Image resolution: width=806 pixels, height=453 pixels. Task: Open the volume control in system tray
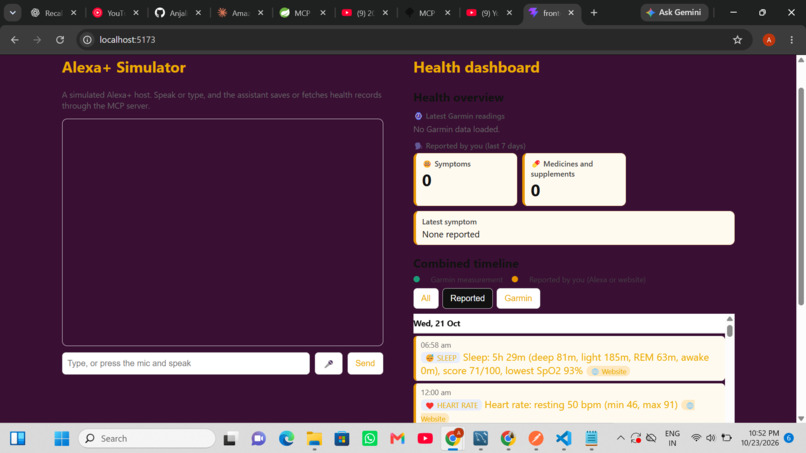point(711,438)
